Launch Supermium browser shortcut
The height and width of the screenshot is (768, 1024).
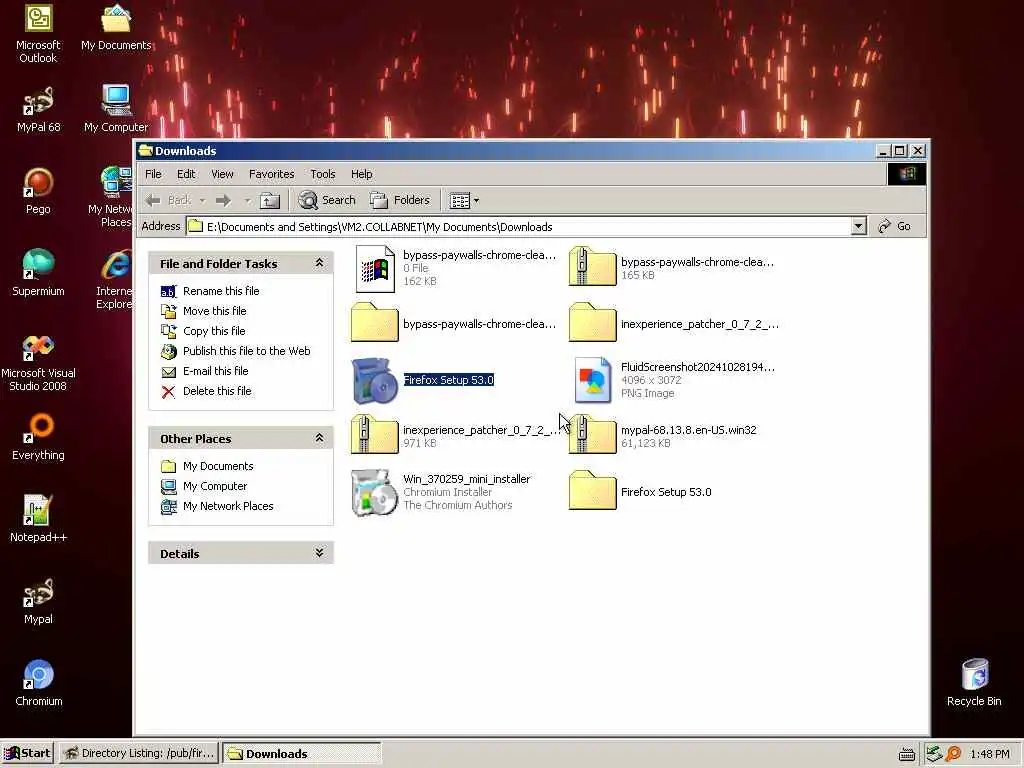(x=38, y=272)
